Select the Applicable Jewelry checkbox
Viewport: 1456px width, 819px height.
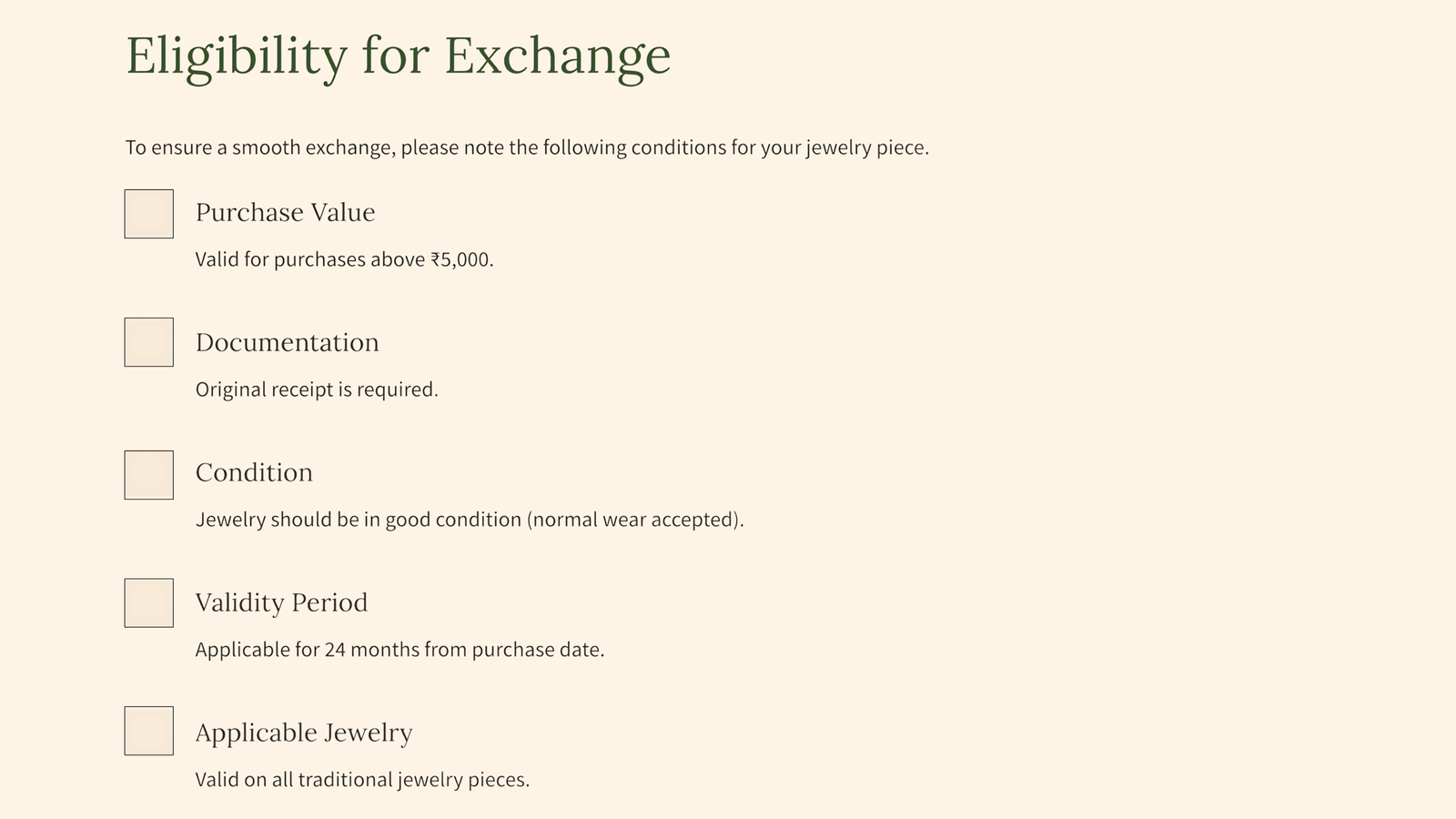coord(149,731)
